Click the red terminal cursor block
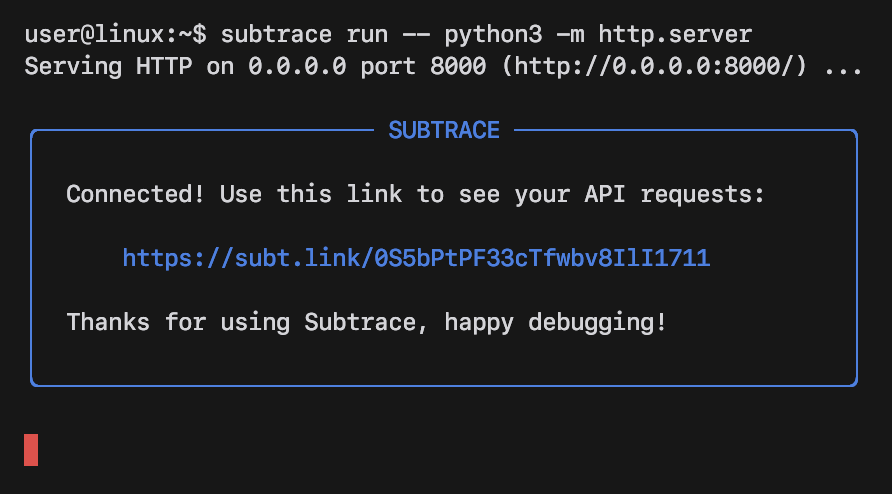 (x=31, y=450)
